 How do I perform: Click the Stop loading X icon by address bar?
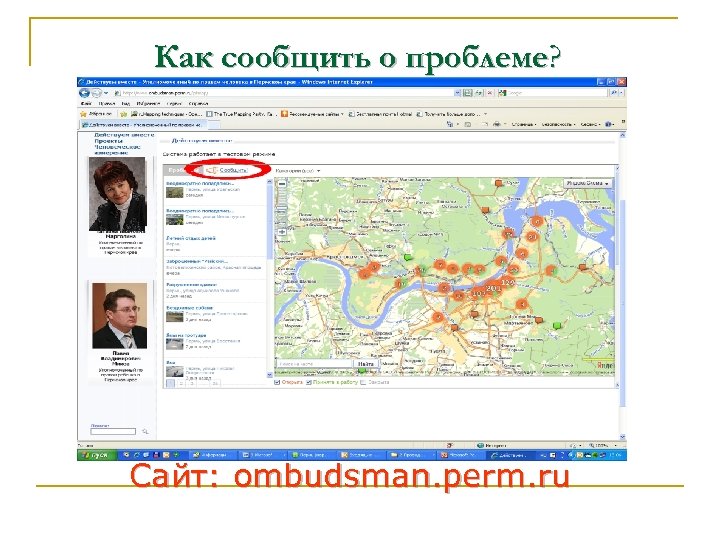click(489, 93)
